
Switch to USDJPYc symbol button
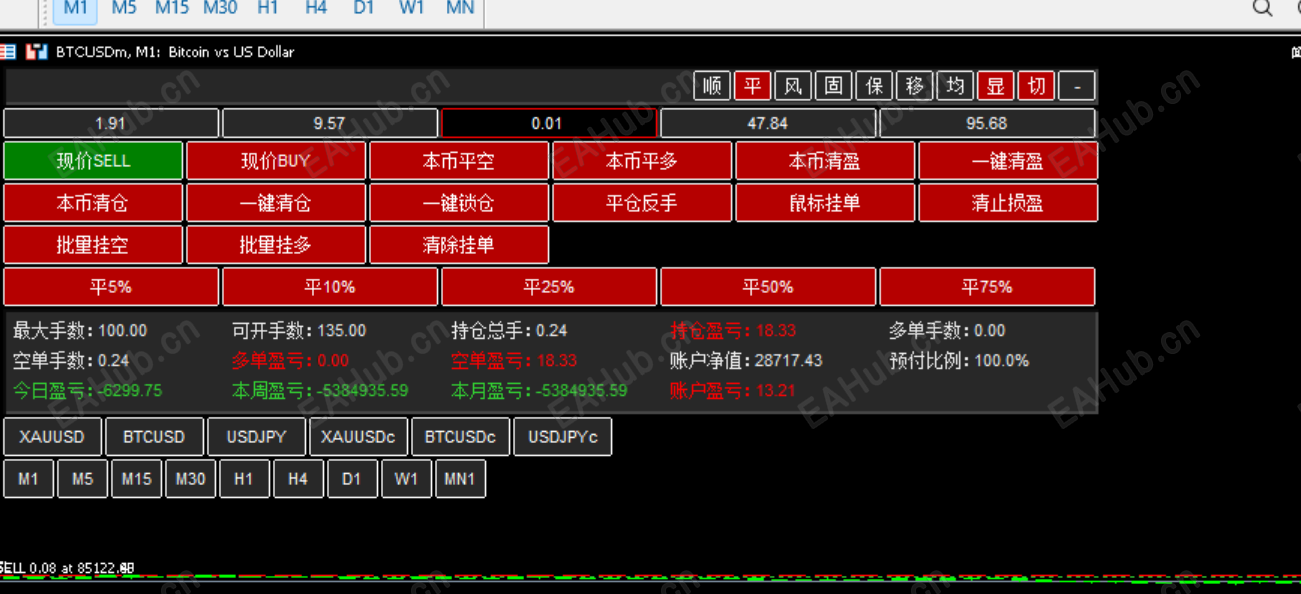(563, 437)
